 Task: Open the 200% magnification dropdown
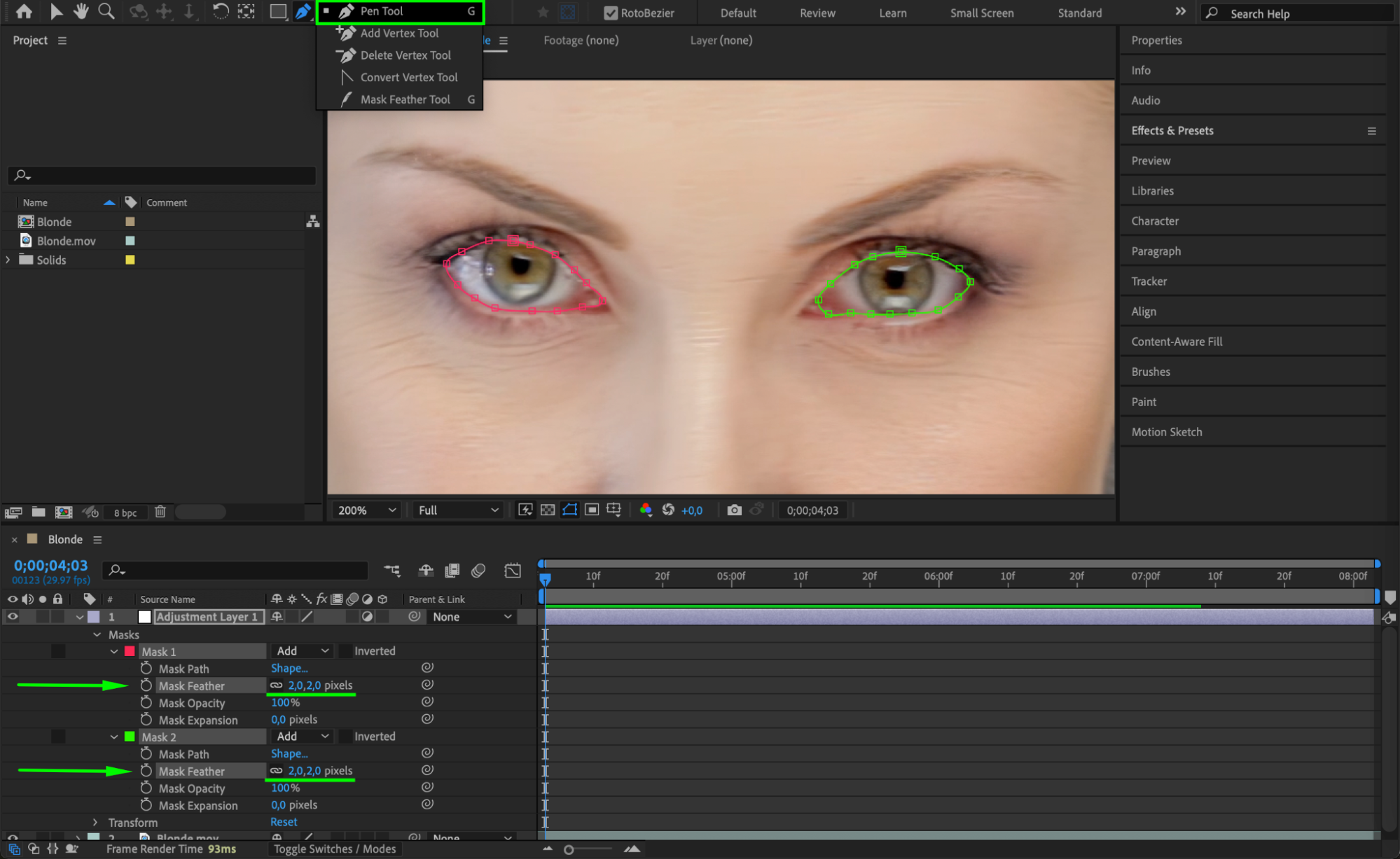(x=366, y=510)
